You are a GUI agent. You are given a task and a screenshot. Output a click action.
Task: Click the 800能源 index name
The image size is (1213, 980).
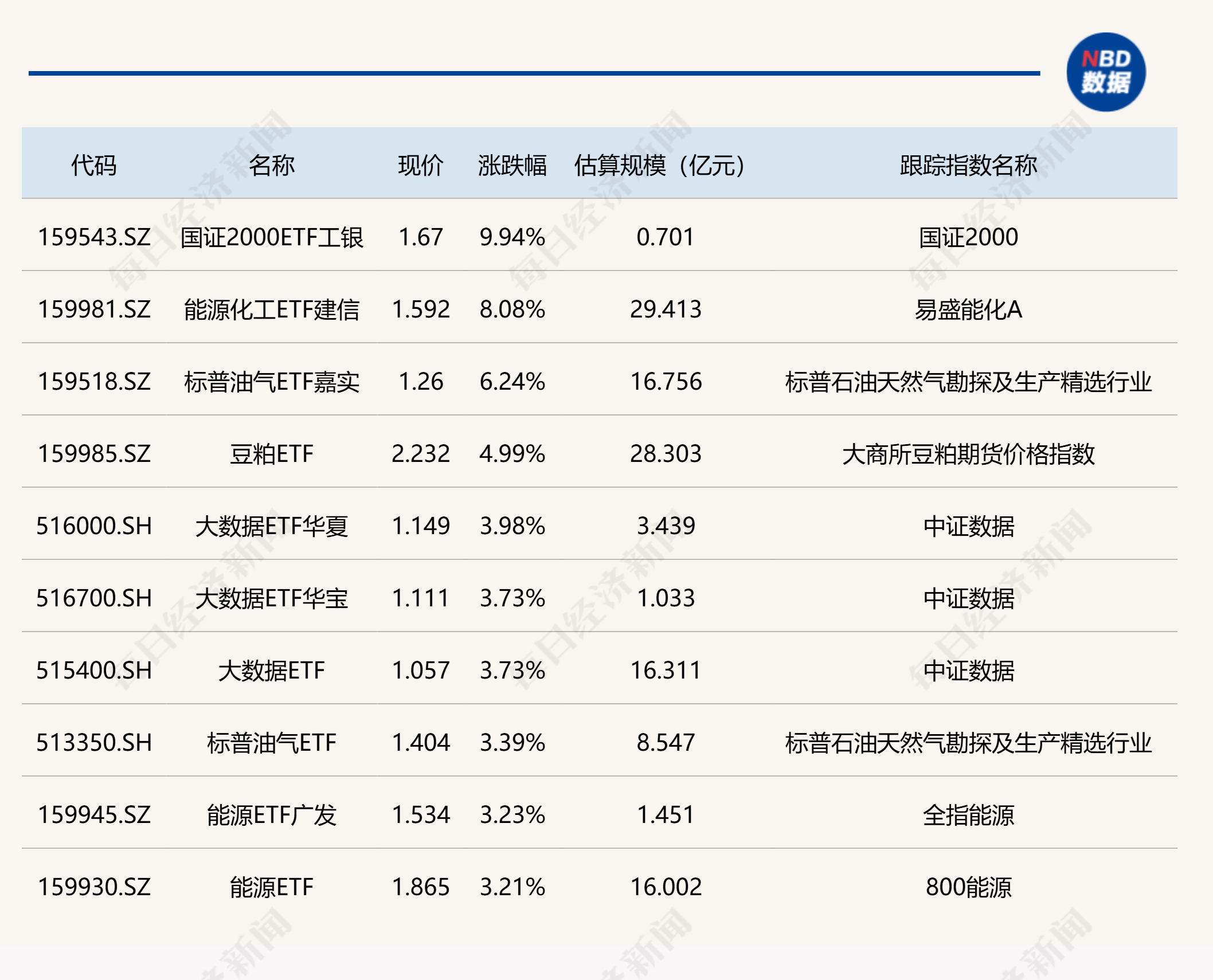click(x=968, y=887)
